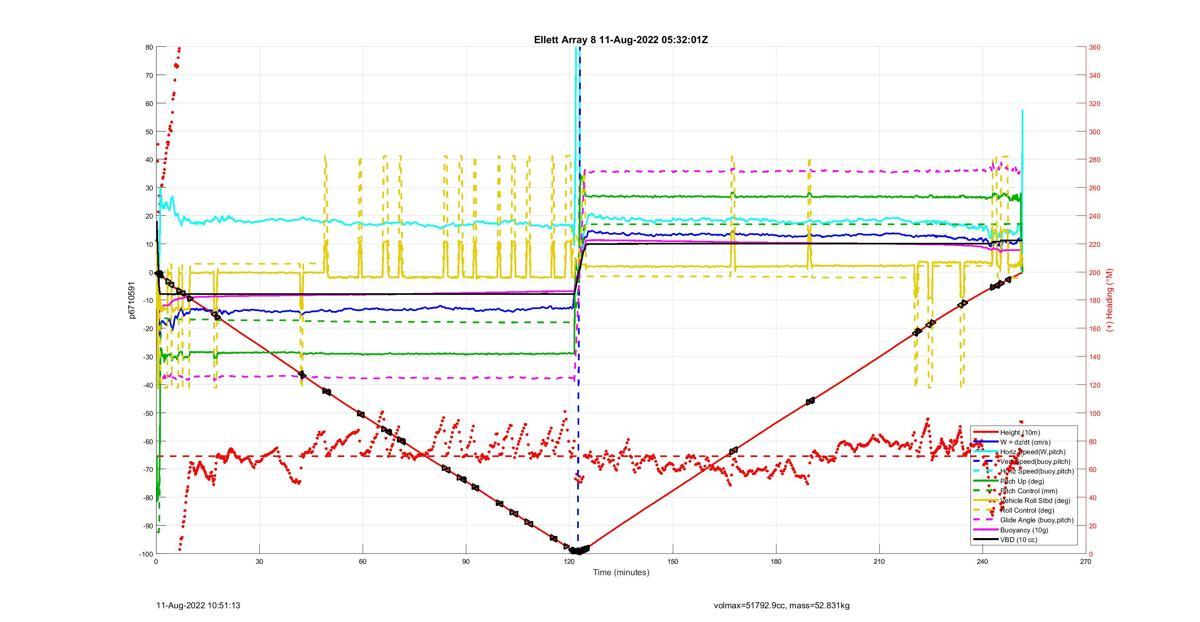
Task: Click the x-axis tick label 30
Action: [259, 562]
